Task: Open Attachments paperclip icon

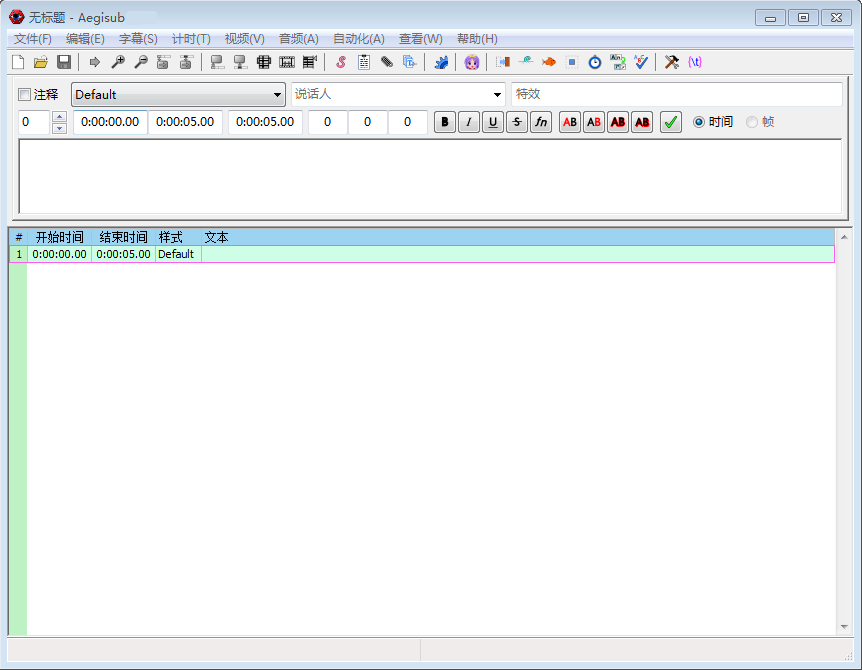Action: coord(387,62)
